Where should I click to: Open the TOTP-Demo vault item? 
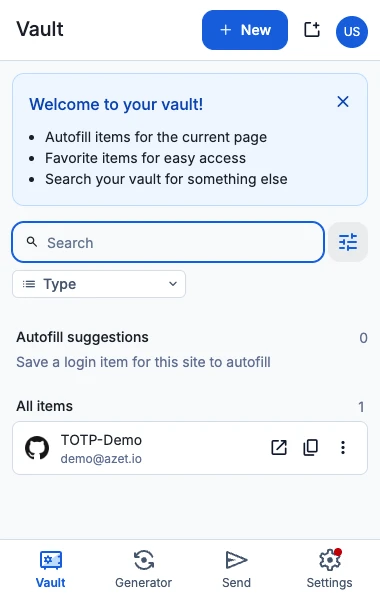click(x=190, y=448)
